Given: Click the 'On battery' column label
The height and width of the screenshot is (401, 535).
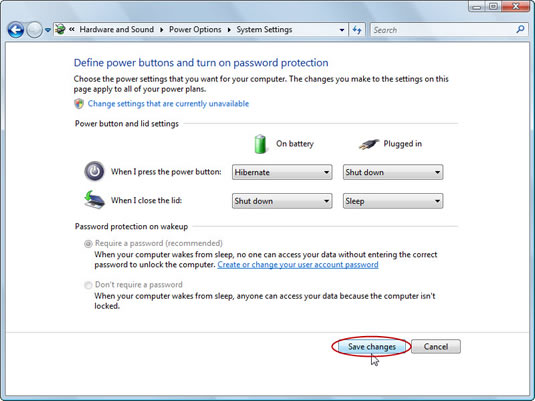Looking at the screenshot, I should point(295,144).
